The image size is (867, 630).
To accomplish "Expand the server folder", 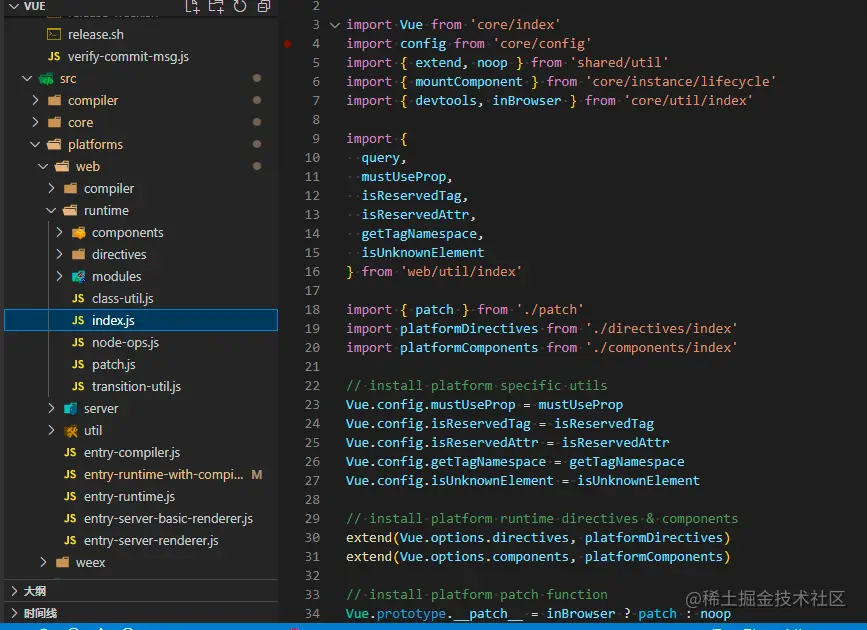I will (51, 408).
